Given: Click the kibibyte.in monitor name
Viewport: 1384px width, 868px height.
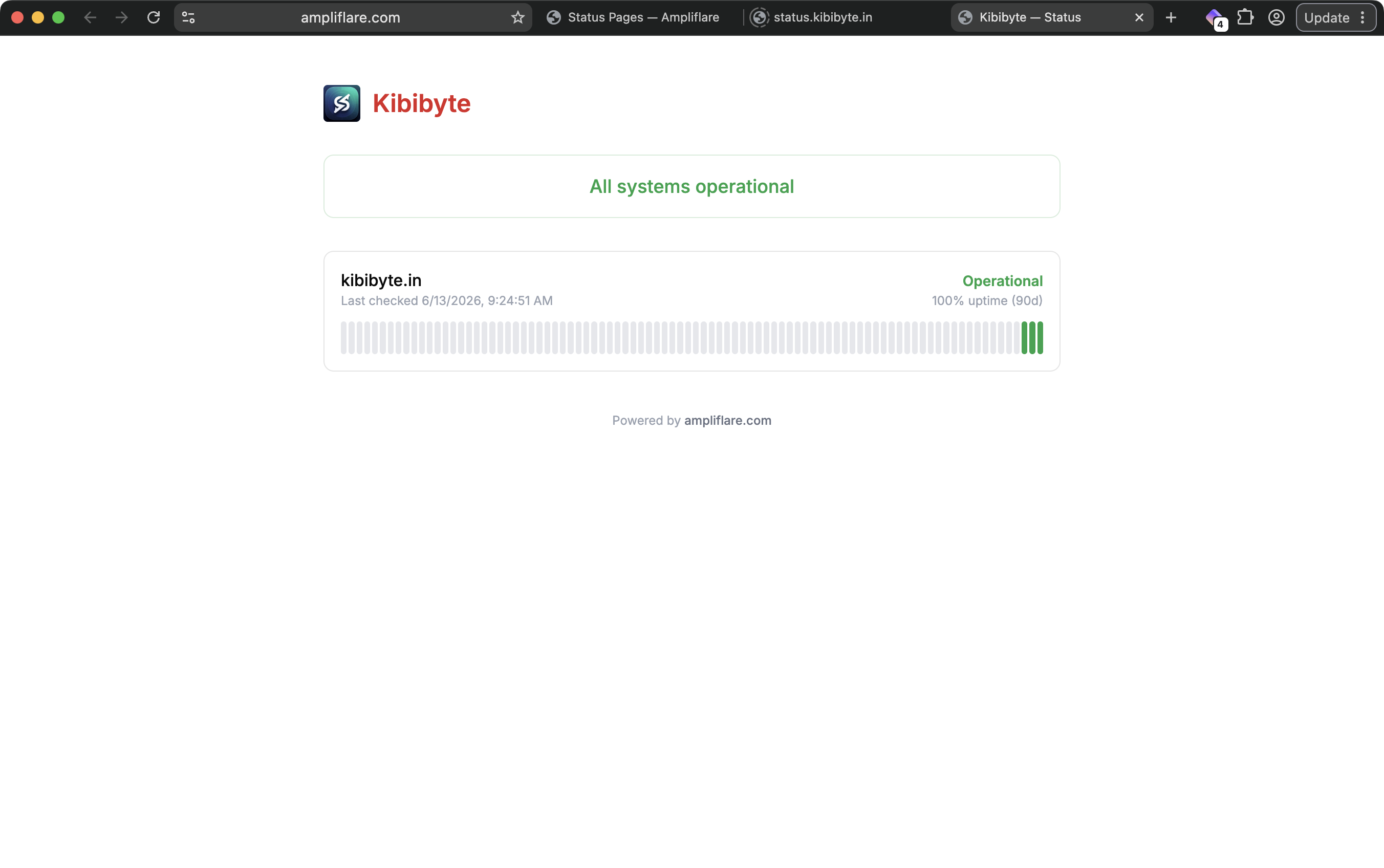Looking at the screenshot, I should point(381,280).
